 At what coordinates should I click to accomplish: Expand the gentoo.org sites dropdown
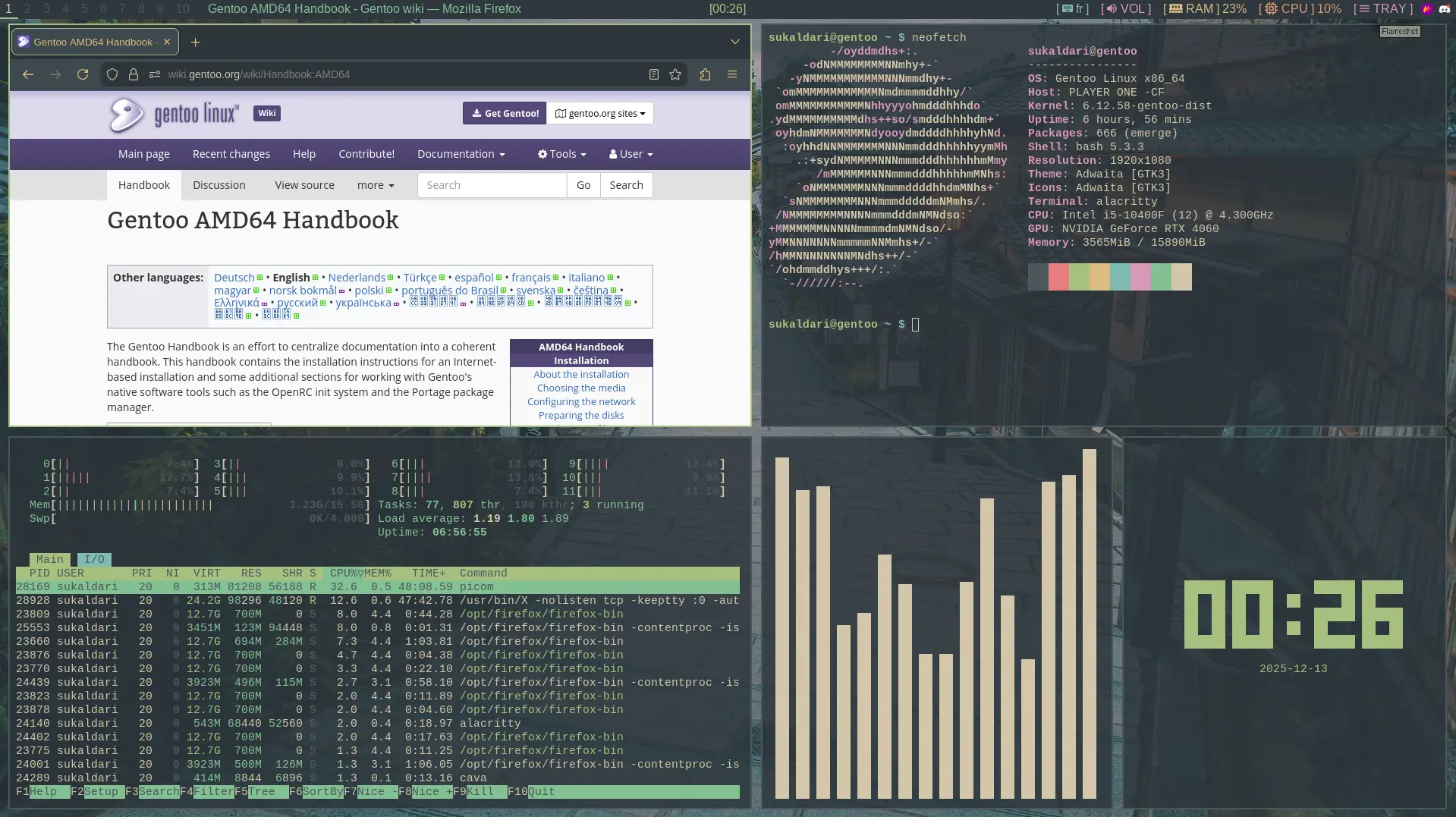tap(599, 113)
